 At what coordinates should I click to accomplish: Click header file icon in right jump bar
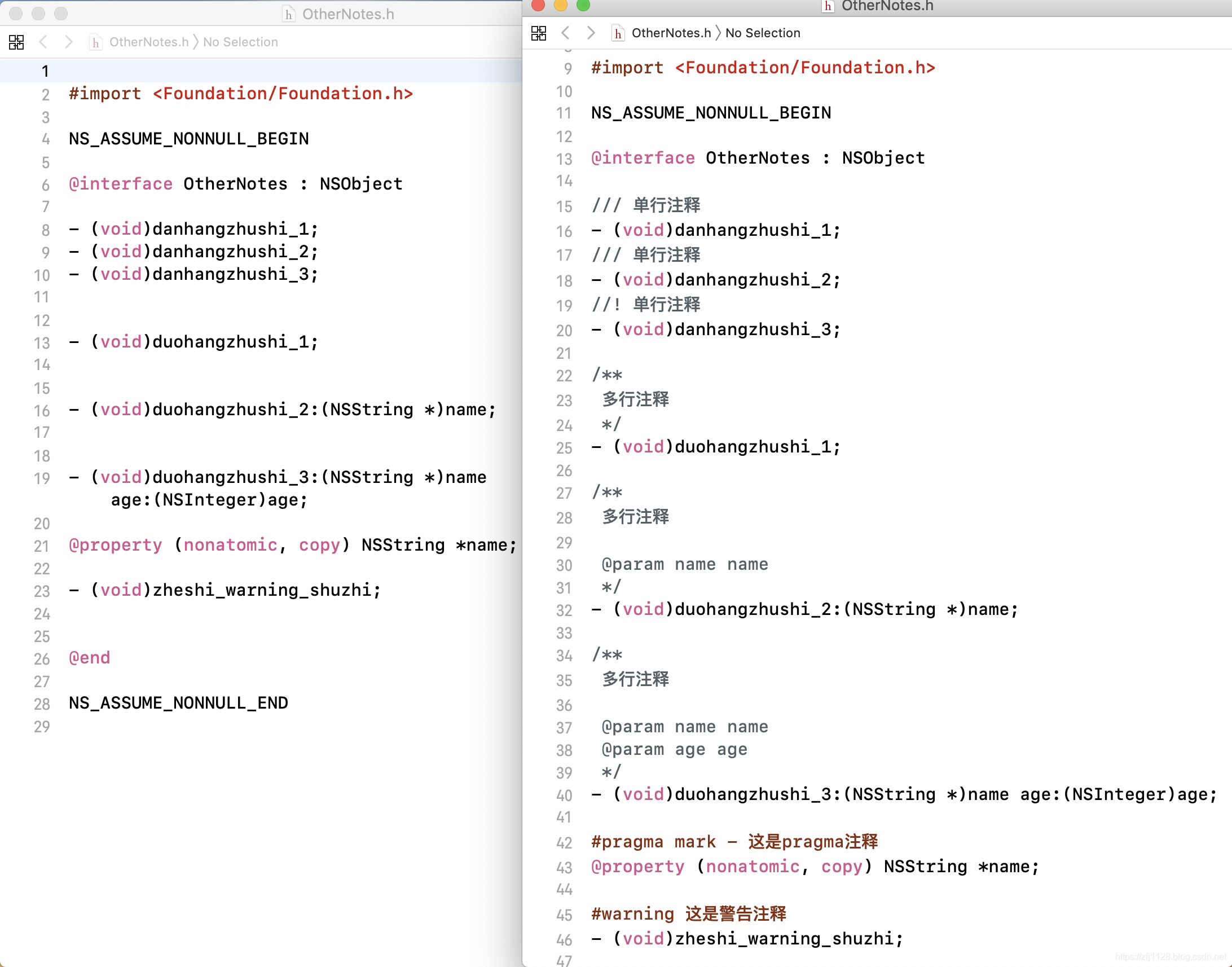618,33
